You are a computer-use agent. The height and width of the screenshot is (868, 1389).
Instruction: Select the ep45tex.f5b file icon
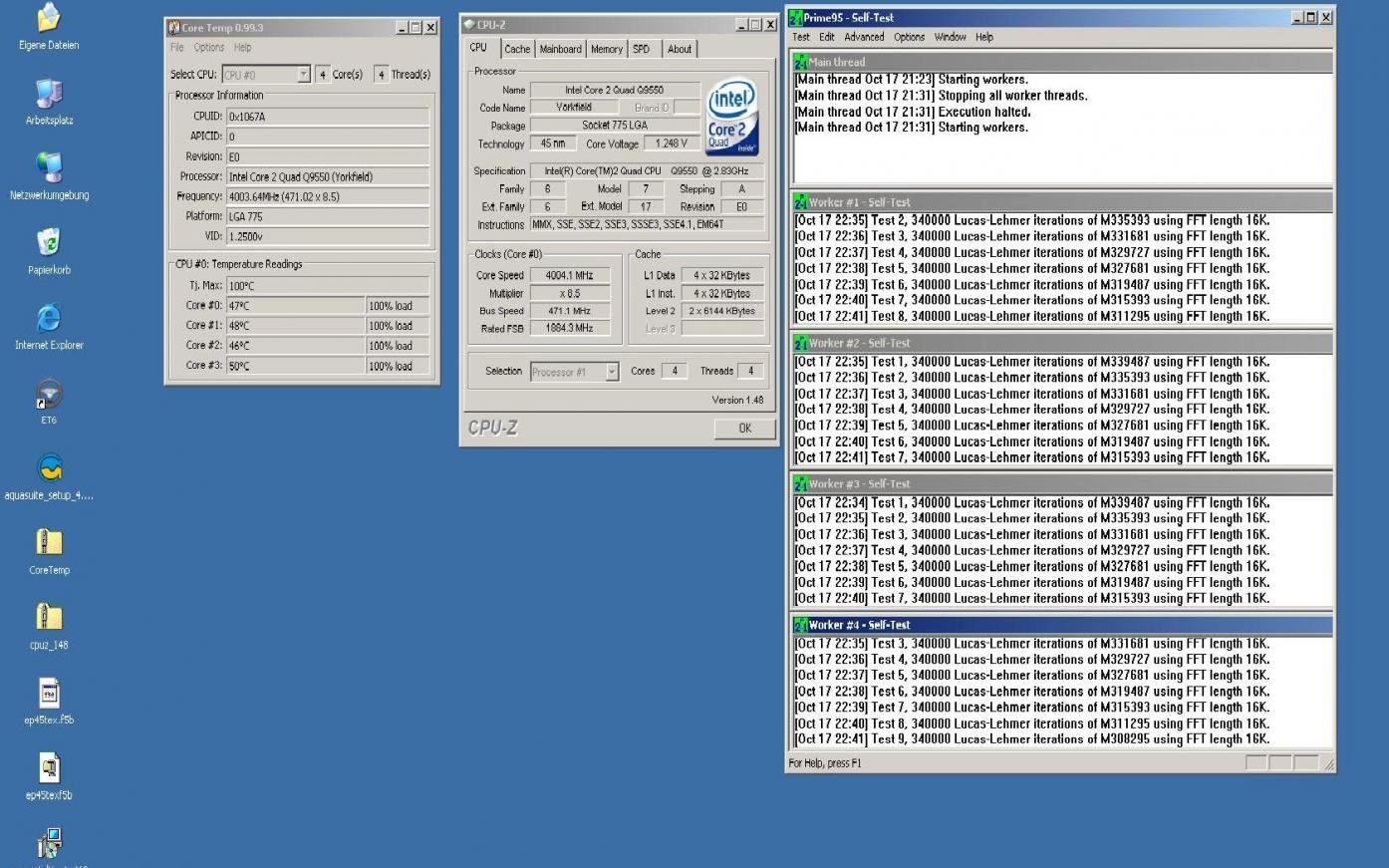pyautogui.click(x=49, y=693)
